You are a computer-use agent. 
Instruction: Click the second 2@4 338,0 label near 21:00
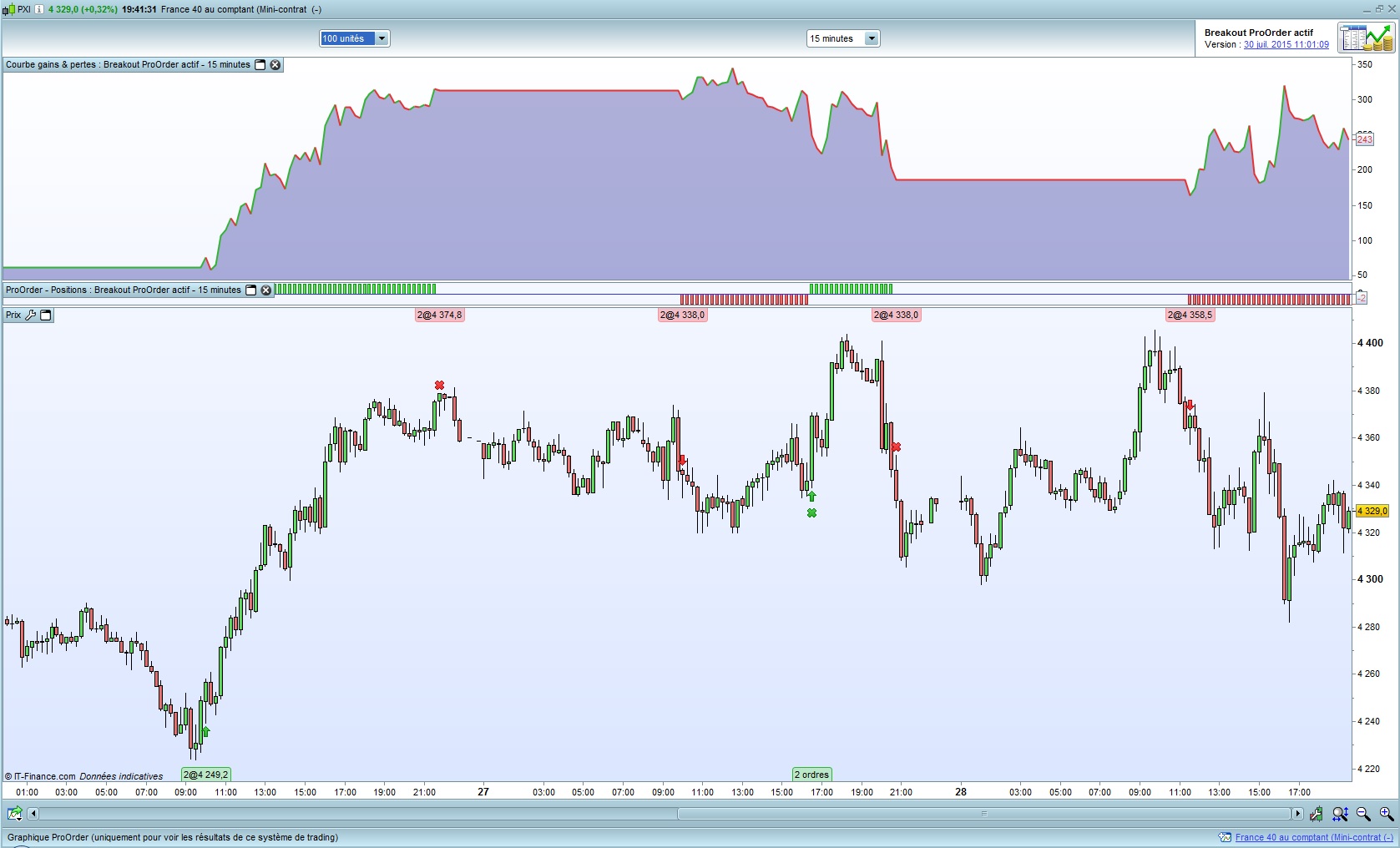897,315
